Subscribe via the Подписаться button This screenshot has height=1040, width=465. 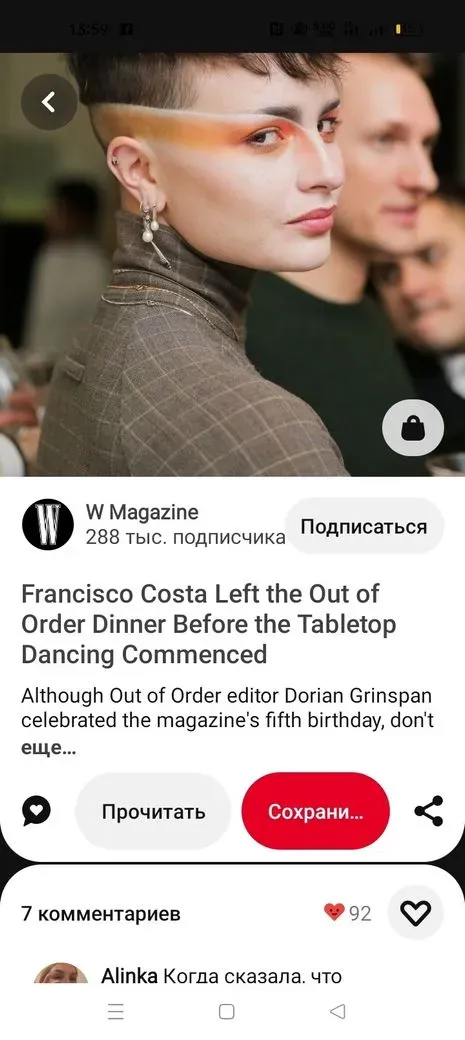[364, 527]
